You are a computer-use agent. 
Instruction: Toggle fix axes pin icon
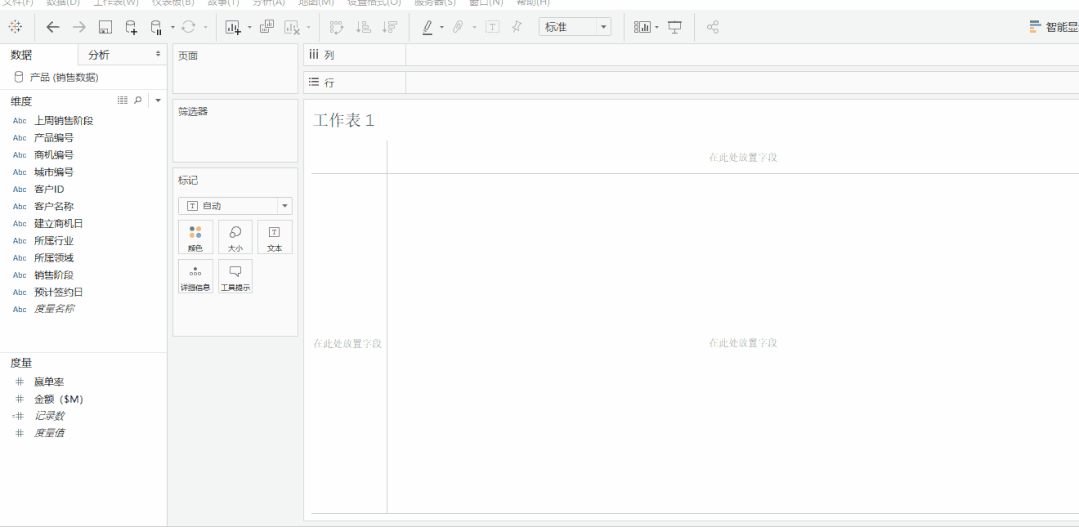(x=517, y=28)
